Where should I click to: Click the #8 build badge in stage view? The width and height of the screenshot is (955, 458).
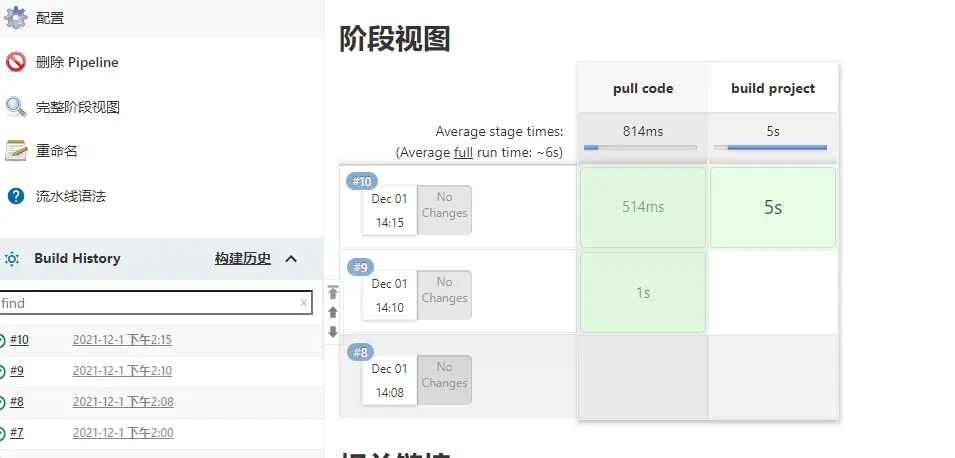coord(361,352)
